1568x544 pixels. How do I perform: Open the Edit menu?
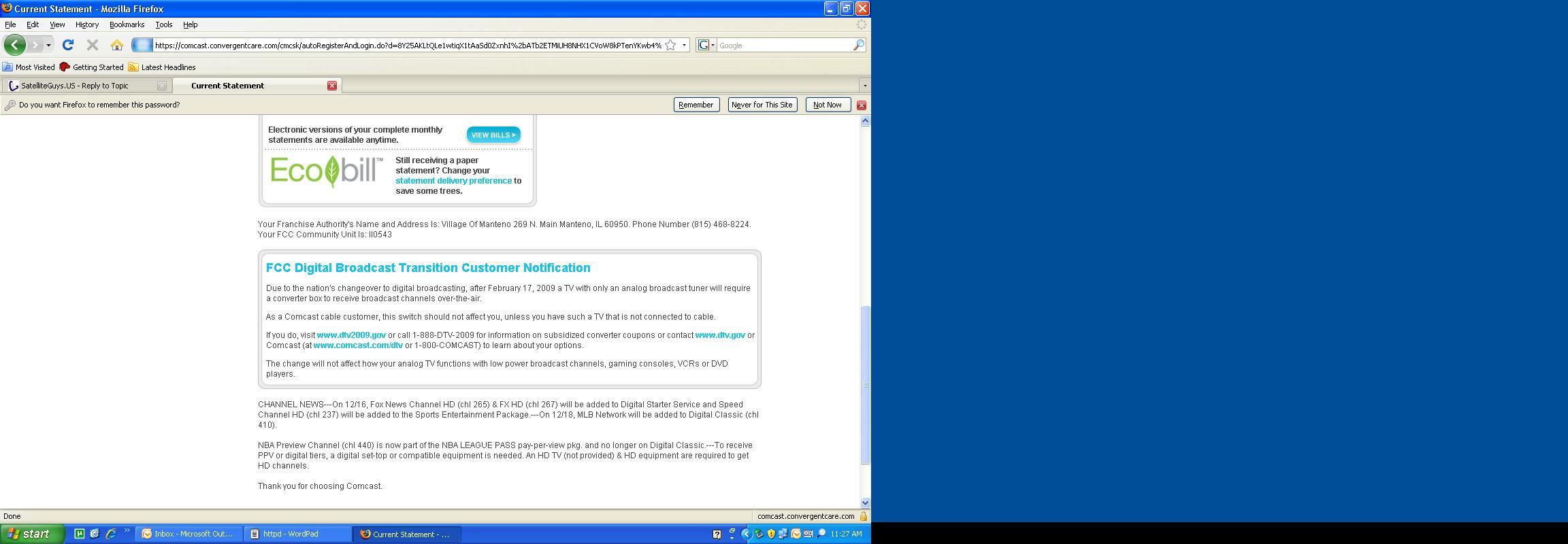tap(33, 24)
